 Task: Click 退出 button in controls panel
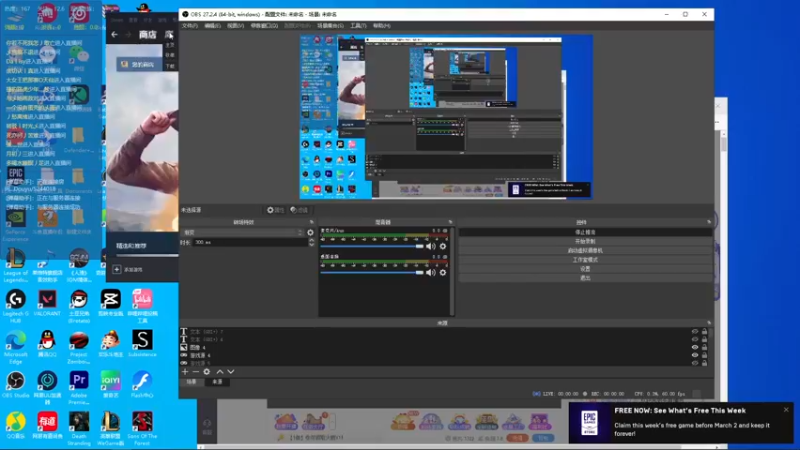pos(585,278)
